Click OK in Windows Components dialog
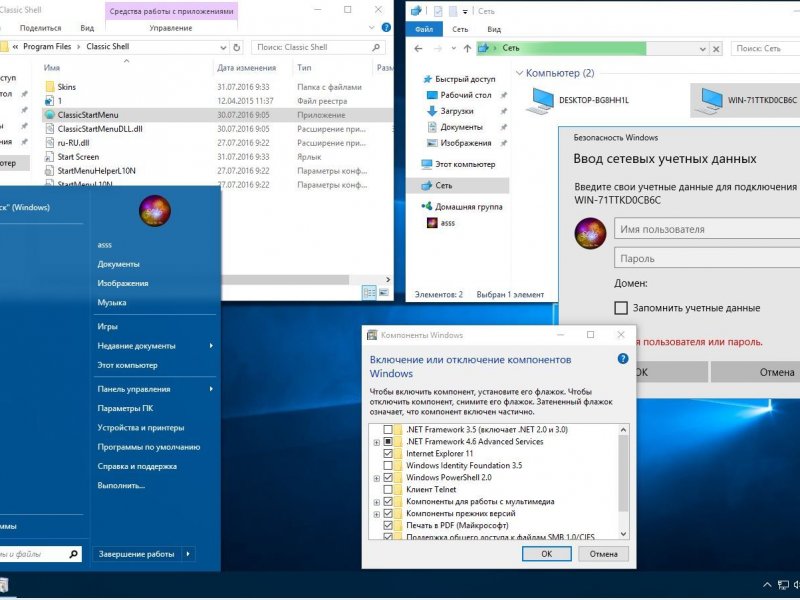Screen dimensions: 800x600 (x=546, y=554)
